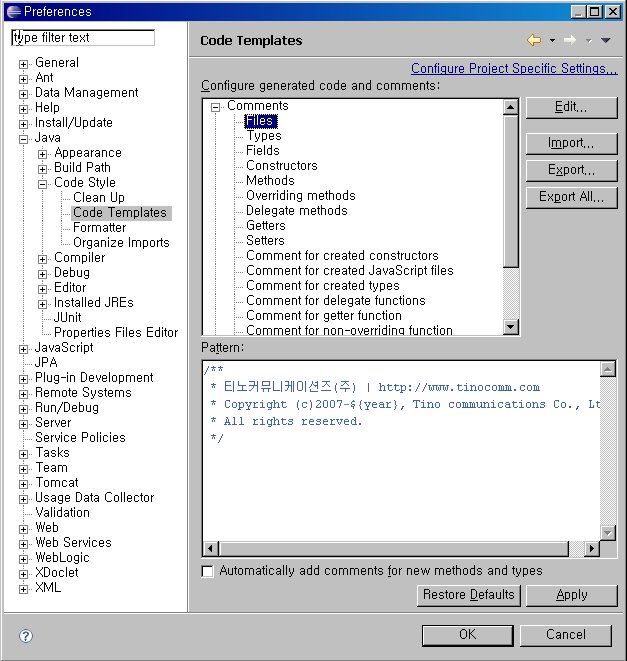Click the Edit... button
This screenshot has height=661, width=627.
571,107
